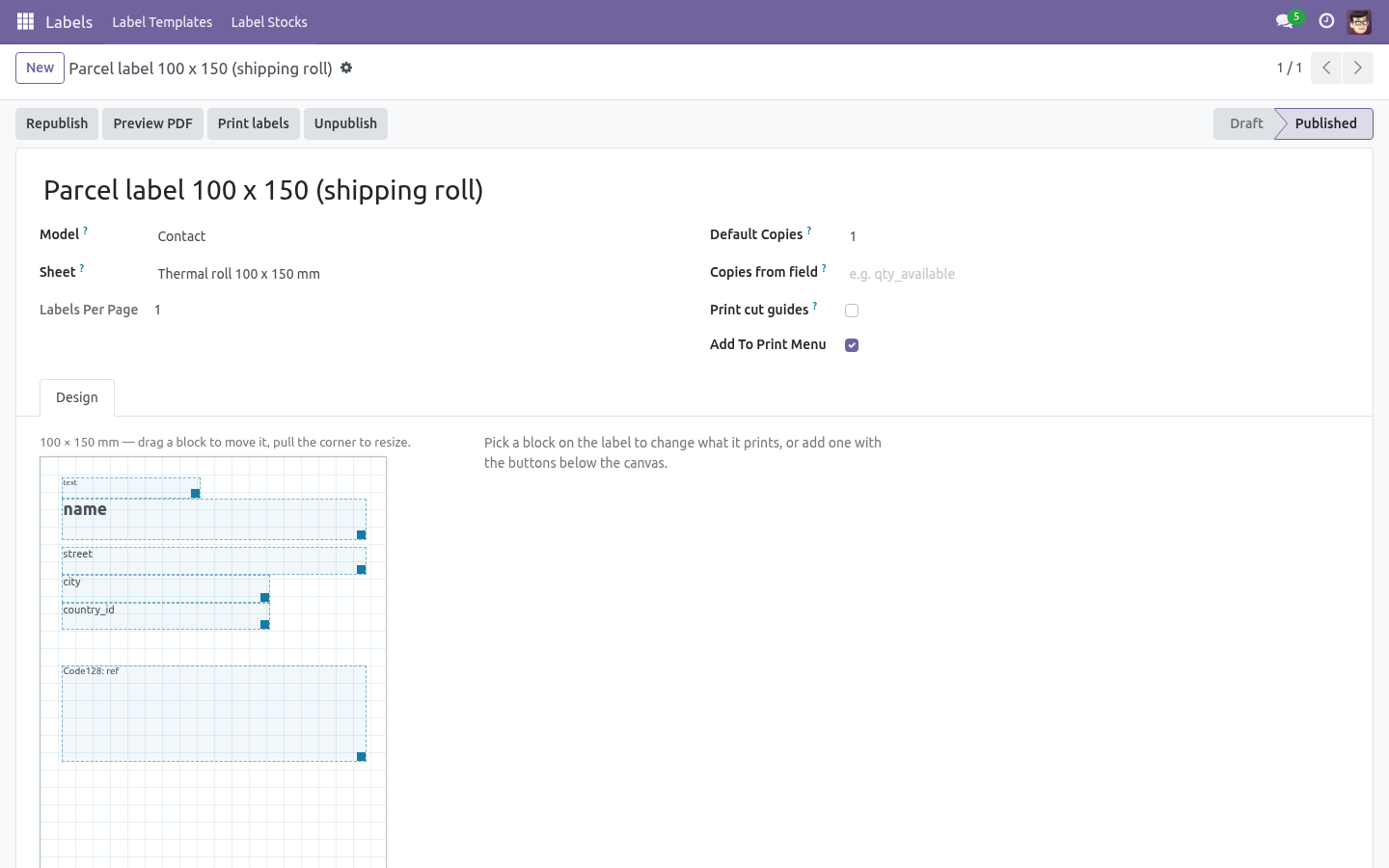
Task: Create a New label template
Action: [x=41, y=68]
